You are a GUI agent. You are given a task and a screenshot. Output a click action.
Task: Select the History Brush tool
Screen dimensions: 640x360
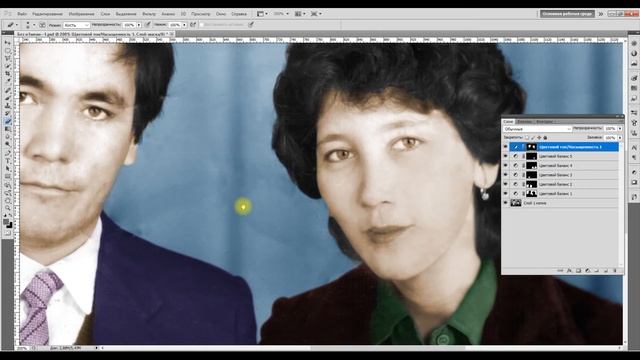pyautogui.click(x=8, y=113)
